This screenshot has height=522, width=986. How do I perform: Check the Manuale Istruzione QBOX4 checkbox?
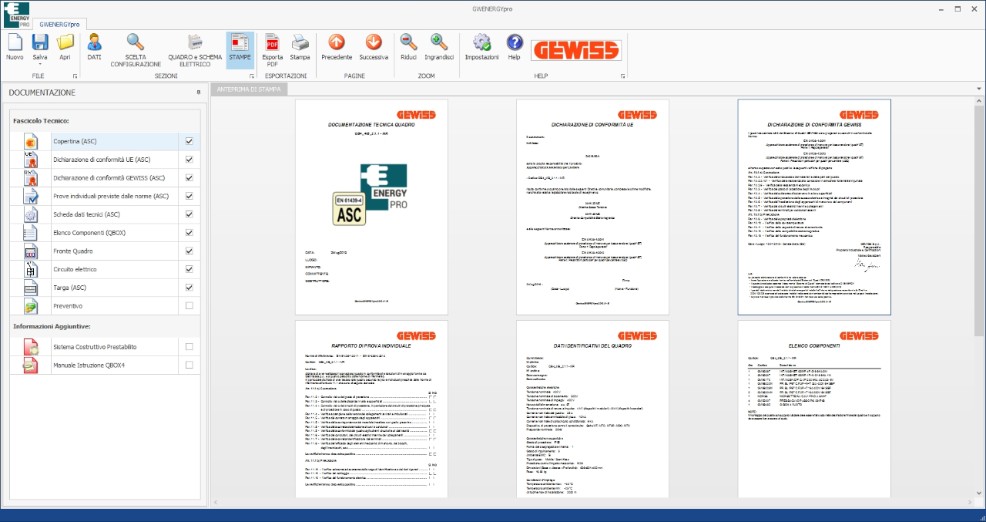tap(189, 365)
